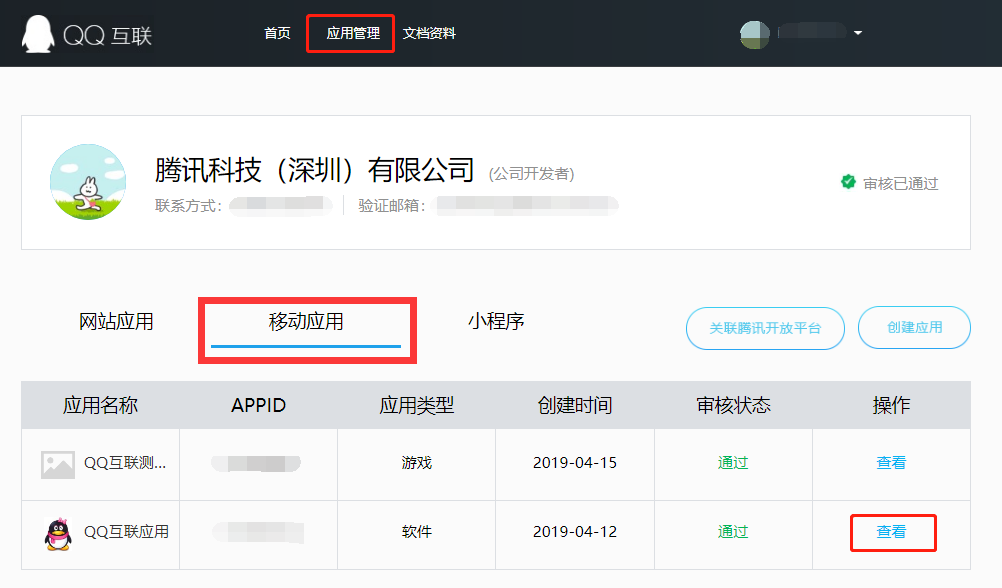Expand the account dropdown arrow
Image resolution: width=1002 pixels, height=588 pixels.
[858, 33]
